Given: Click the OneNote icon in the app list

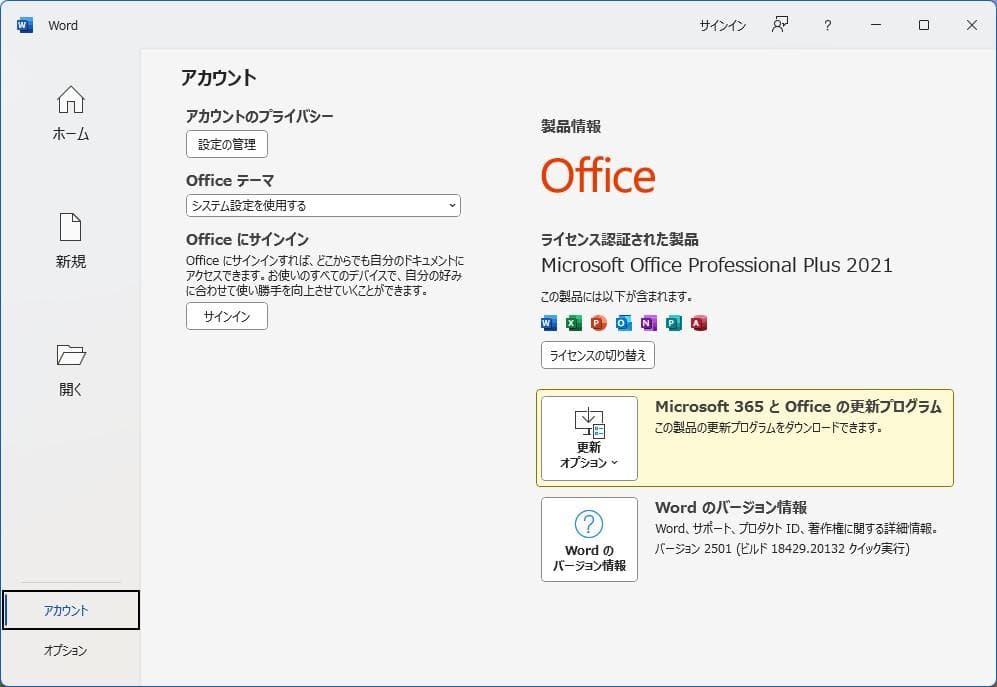Looking at the screenshot, I should [x=647, y=322].
